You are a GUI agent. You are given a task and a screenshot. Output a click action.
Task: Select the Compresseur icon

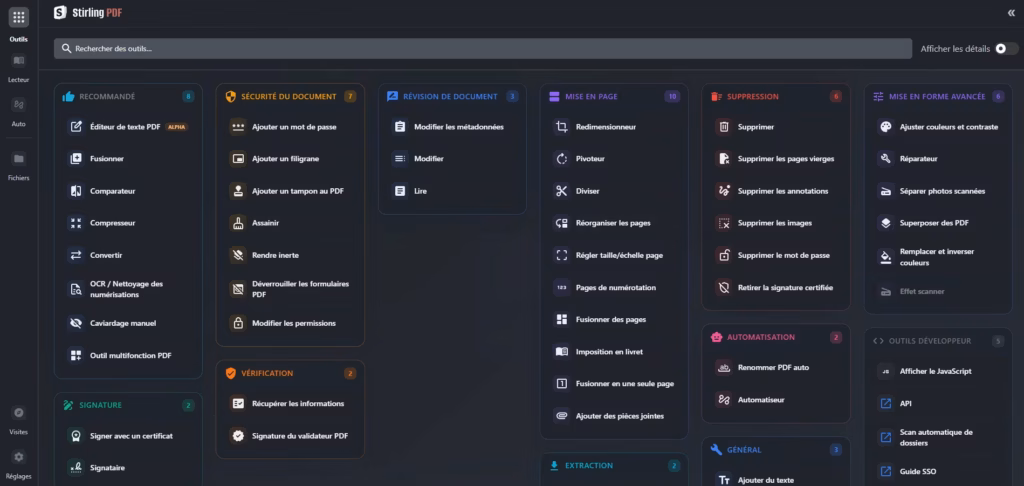76,223
